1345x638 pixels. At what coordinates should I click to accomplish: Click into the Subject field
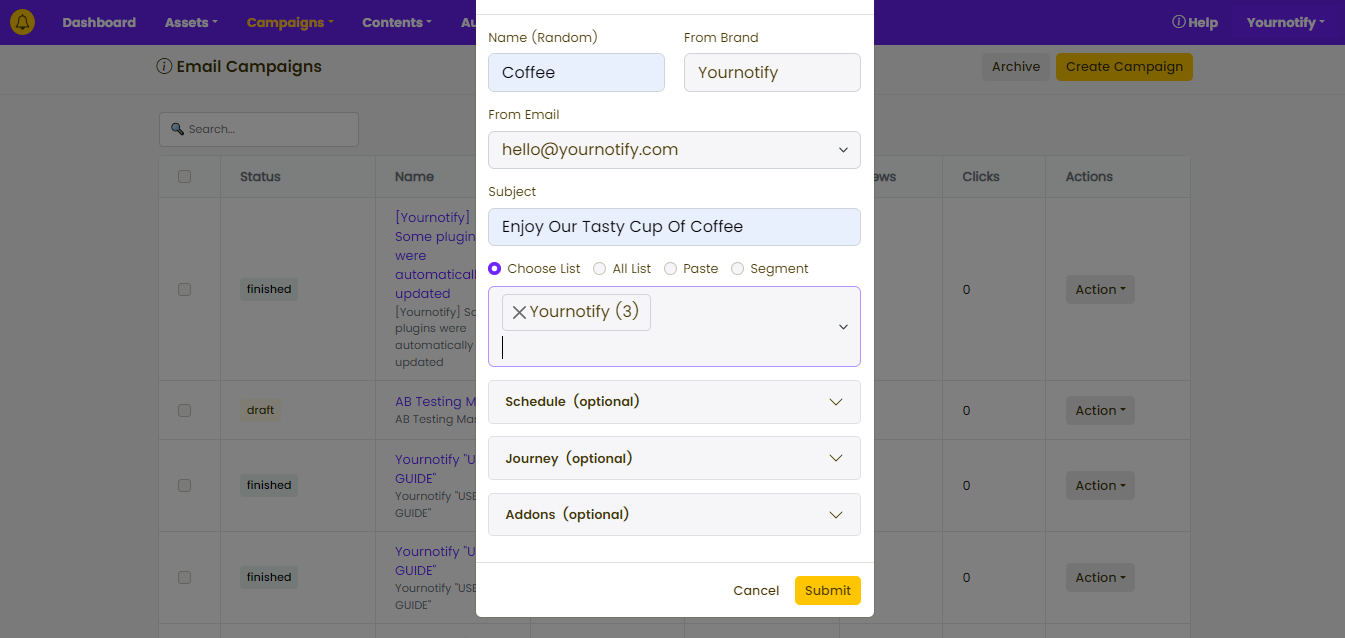(x=674, y=227)
